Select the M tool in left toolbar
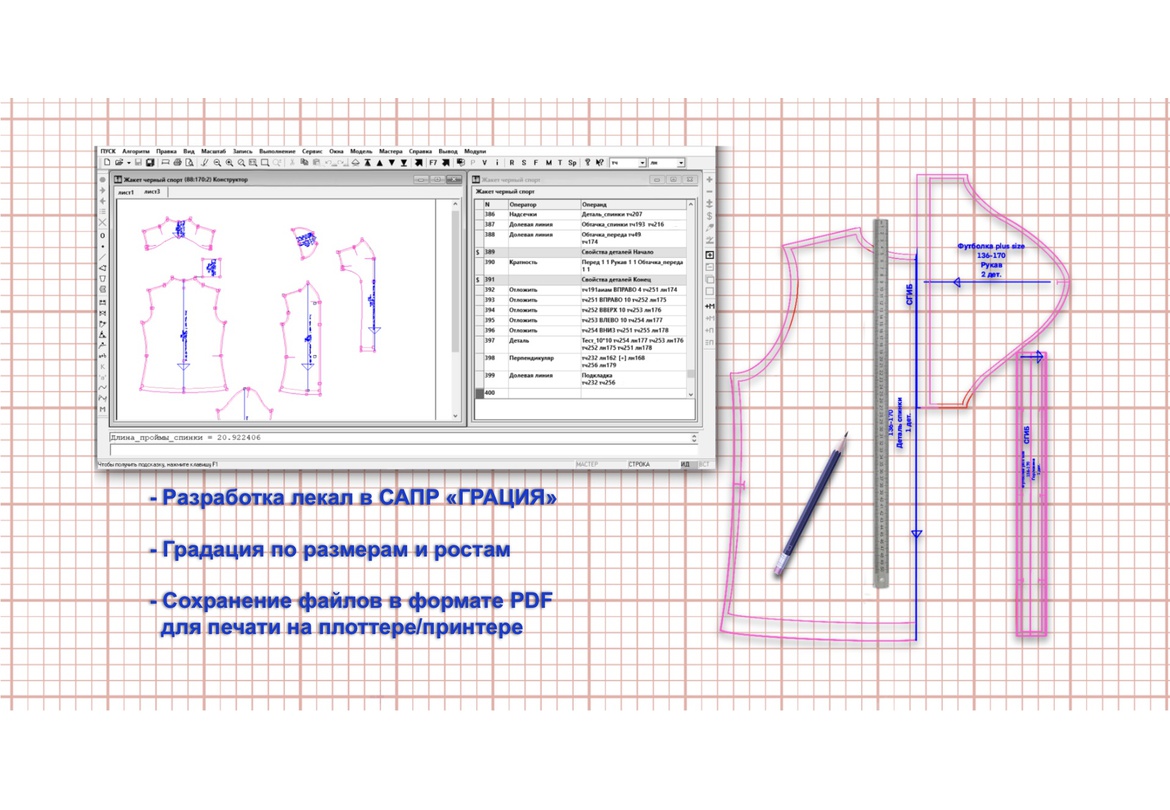Image resolution: width=1170 pixels, height=810 pixels. 103,410
